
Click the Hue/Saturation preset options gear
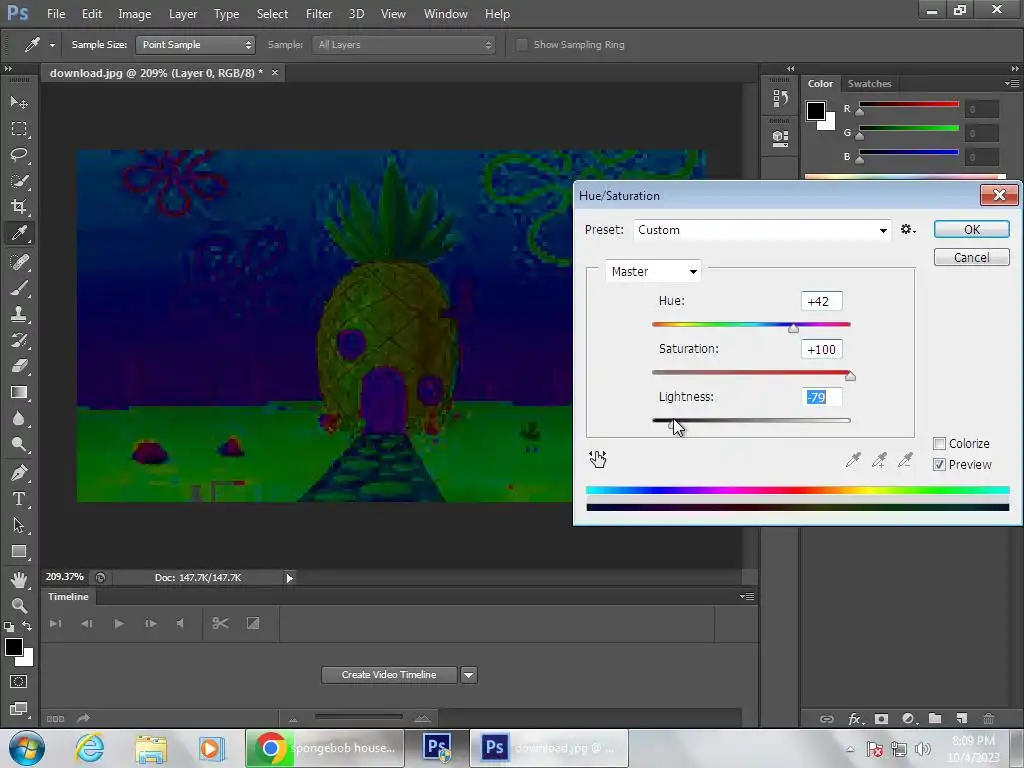tap(908, 230)
